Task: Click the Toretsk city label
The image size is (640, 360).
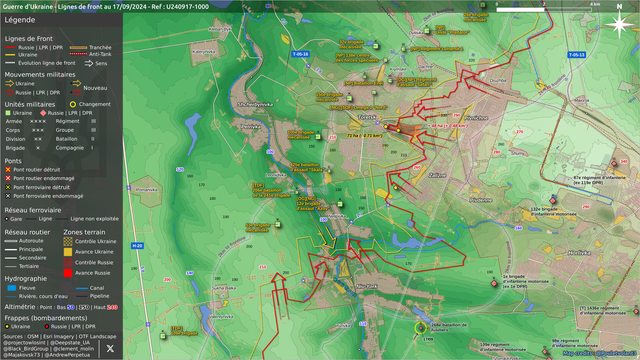Action: 367,117
